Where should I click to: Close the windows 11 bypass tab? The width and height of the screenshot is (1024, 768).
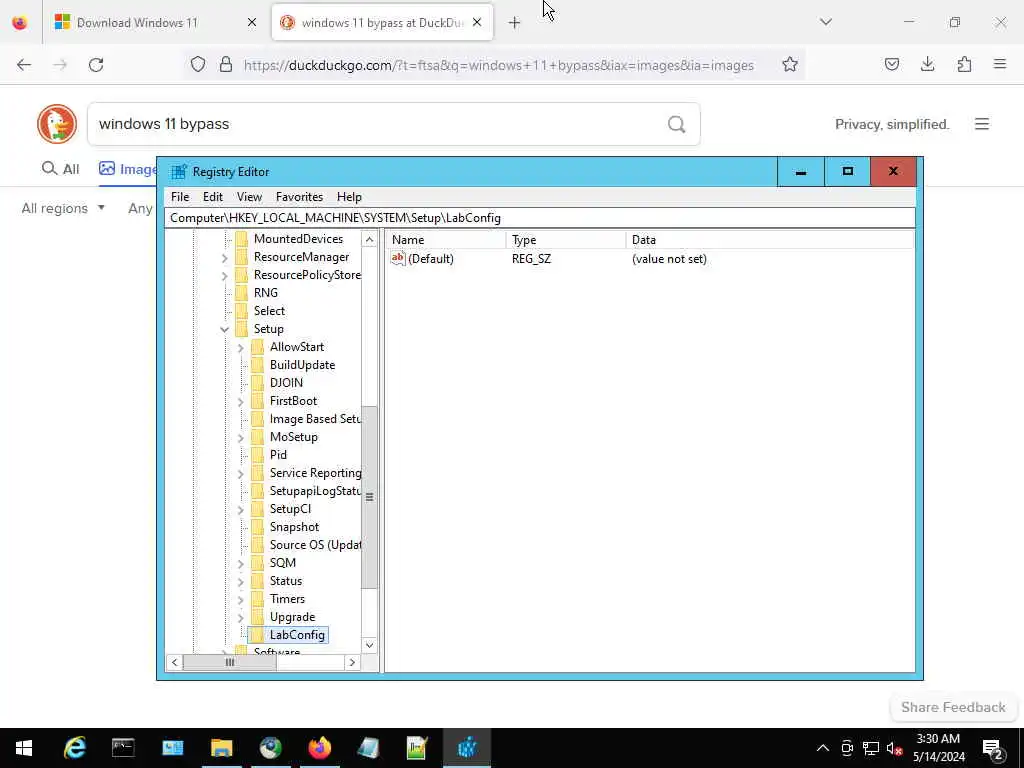point(477,23)
